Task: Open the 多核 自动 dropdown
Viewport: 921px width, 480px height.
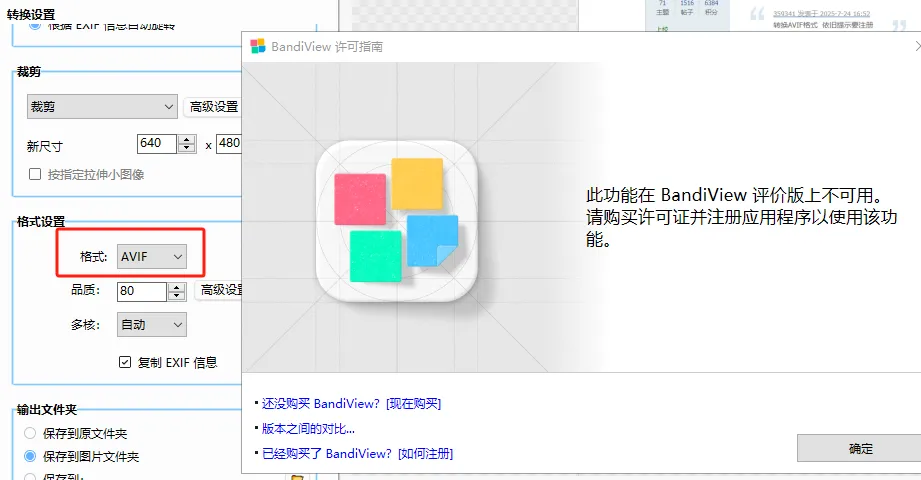Action: click(x=152, y=325)
